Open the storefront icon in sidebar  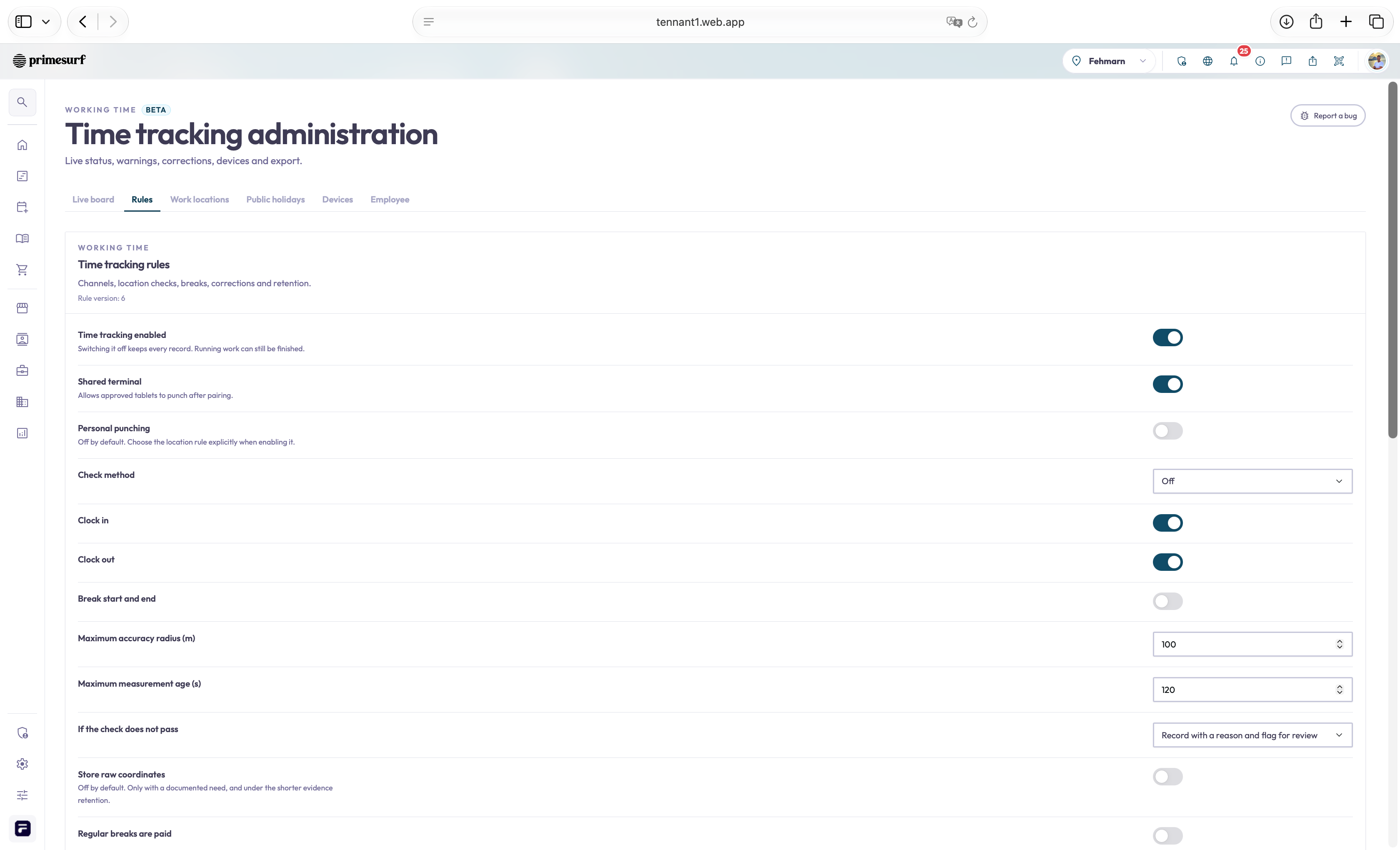tap(22, 308)
